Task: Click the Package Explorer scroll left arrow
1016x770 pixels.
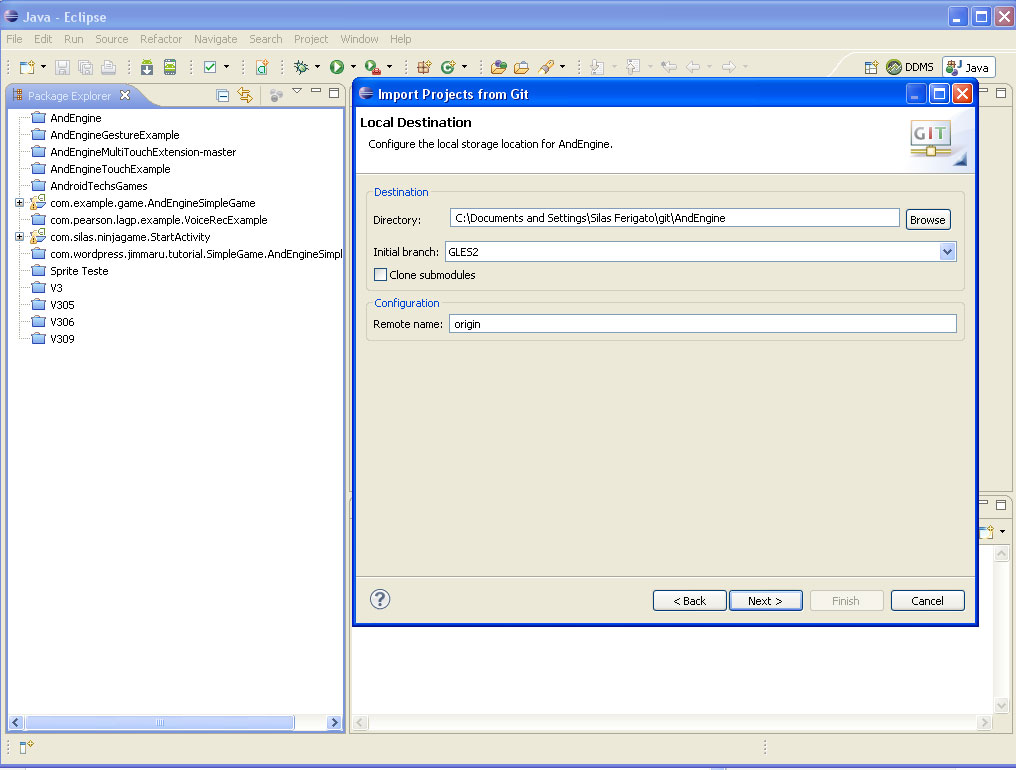Action: pos(16,722)
